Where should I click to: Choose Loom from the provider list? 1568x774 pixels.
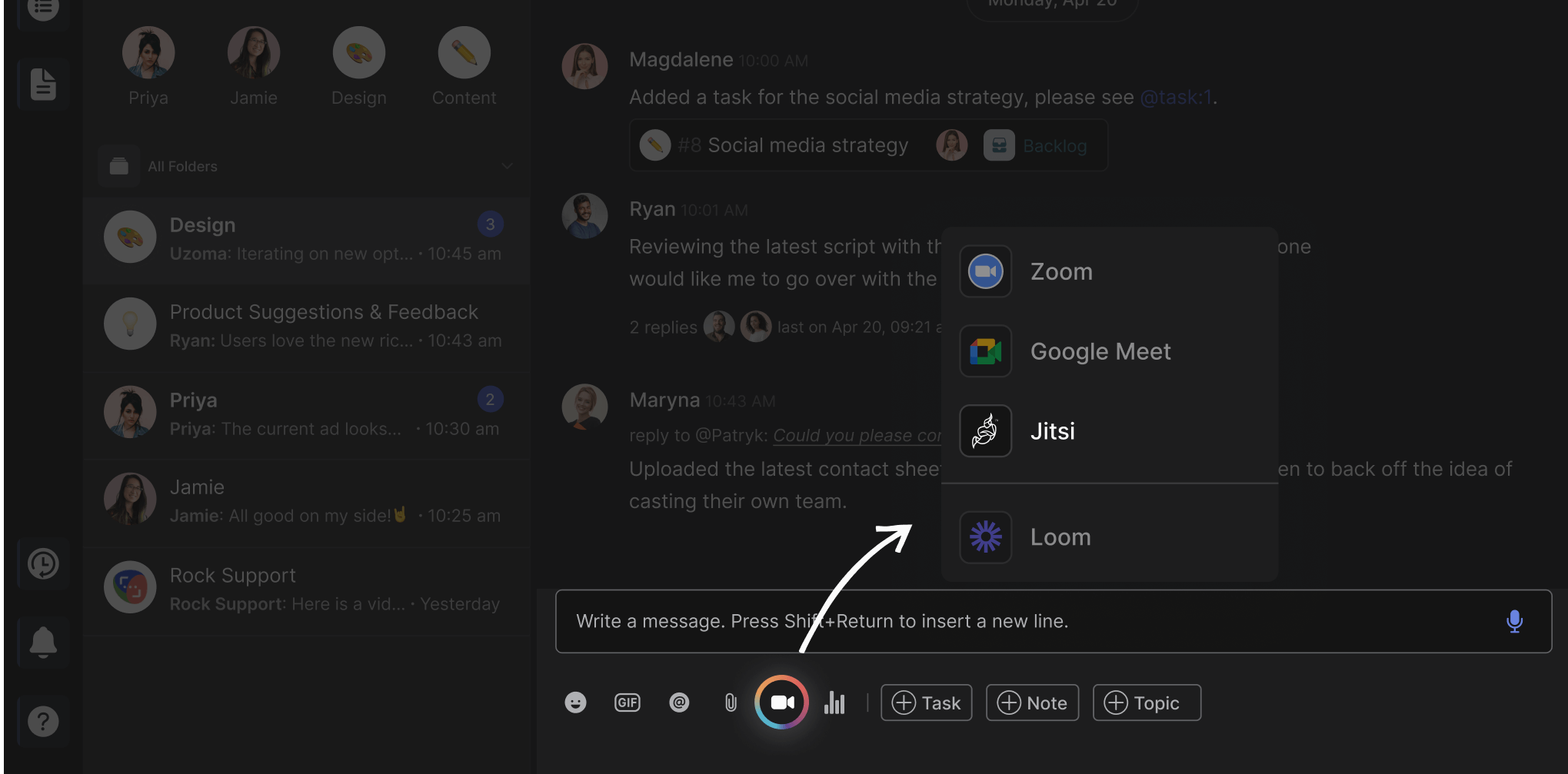click(1060, 536)
